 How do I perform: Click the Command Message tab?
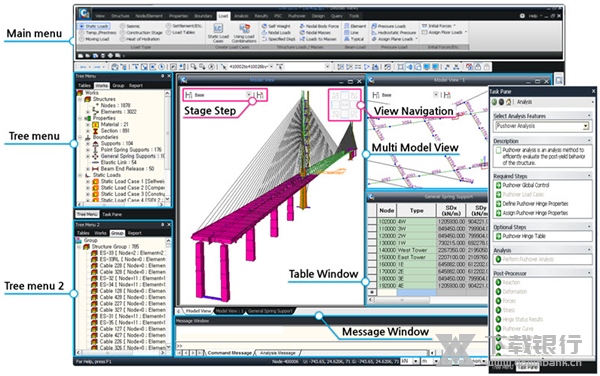click(230, 353)
